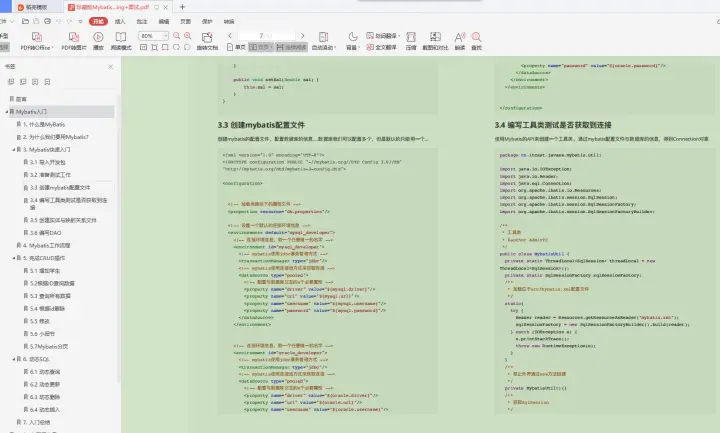This screenshot has width=720, height=433.
Task: Open the 批注 ribbon tab
Action: (142, 22)
